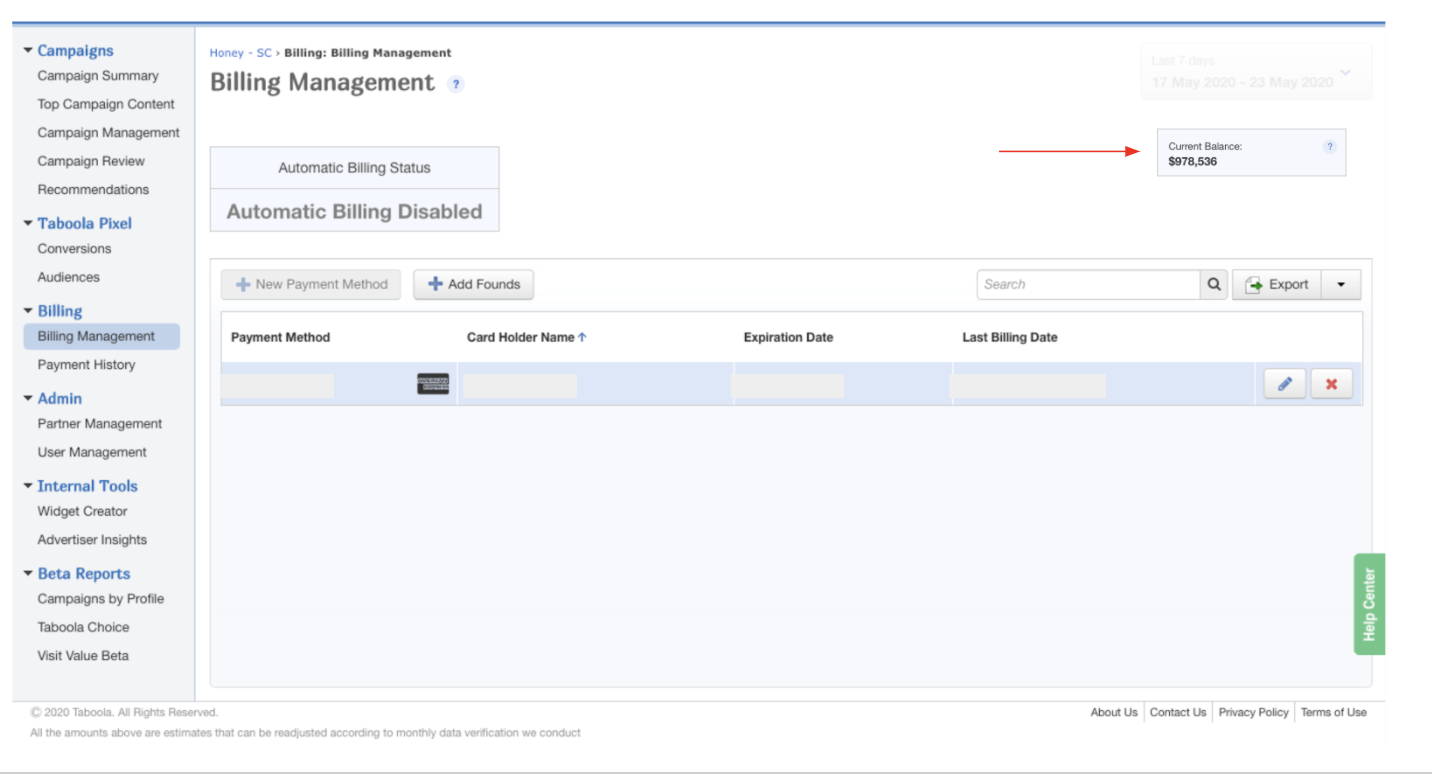Viewport: 1432px width, 774px height.
Task: Click the Automatic Billing Disabled text
Action: 355,211
